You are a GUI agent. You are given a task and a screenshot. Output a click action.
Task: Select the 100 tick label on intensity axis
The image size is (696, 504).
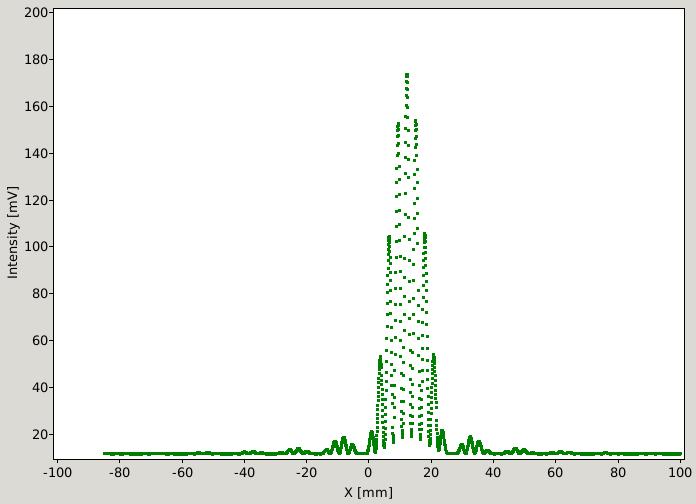36,246
